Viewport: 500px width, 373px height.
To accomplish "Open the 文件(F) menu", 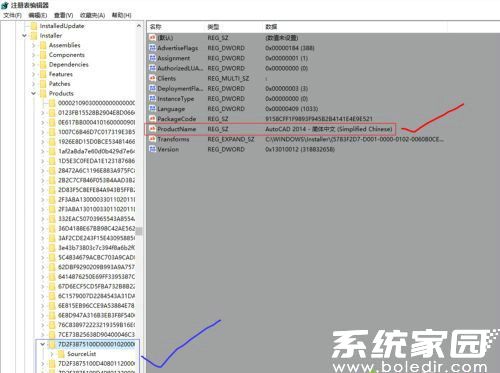I will tap(12, 15).
